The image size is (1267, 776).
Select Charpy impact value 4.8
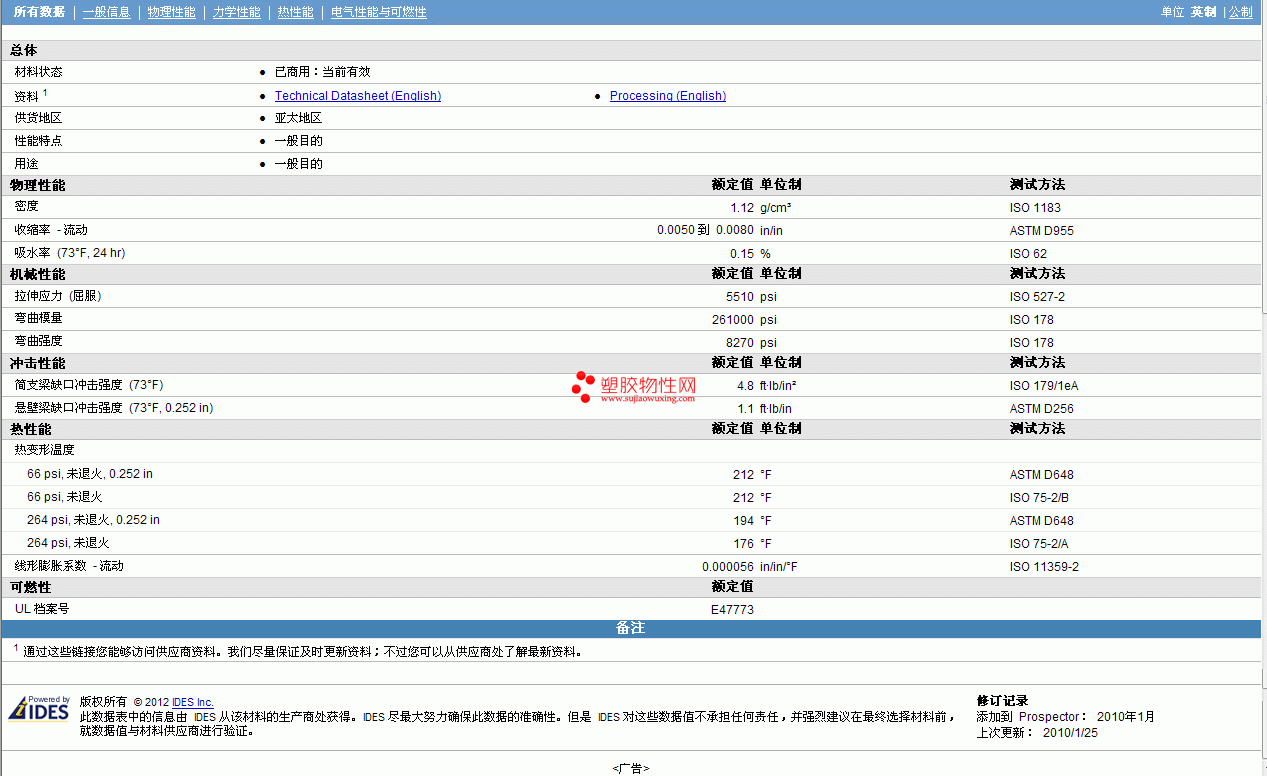tap(745, 386)
